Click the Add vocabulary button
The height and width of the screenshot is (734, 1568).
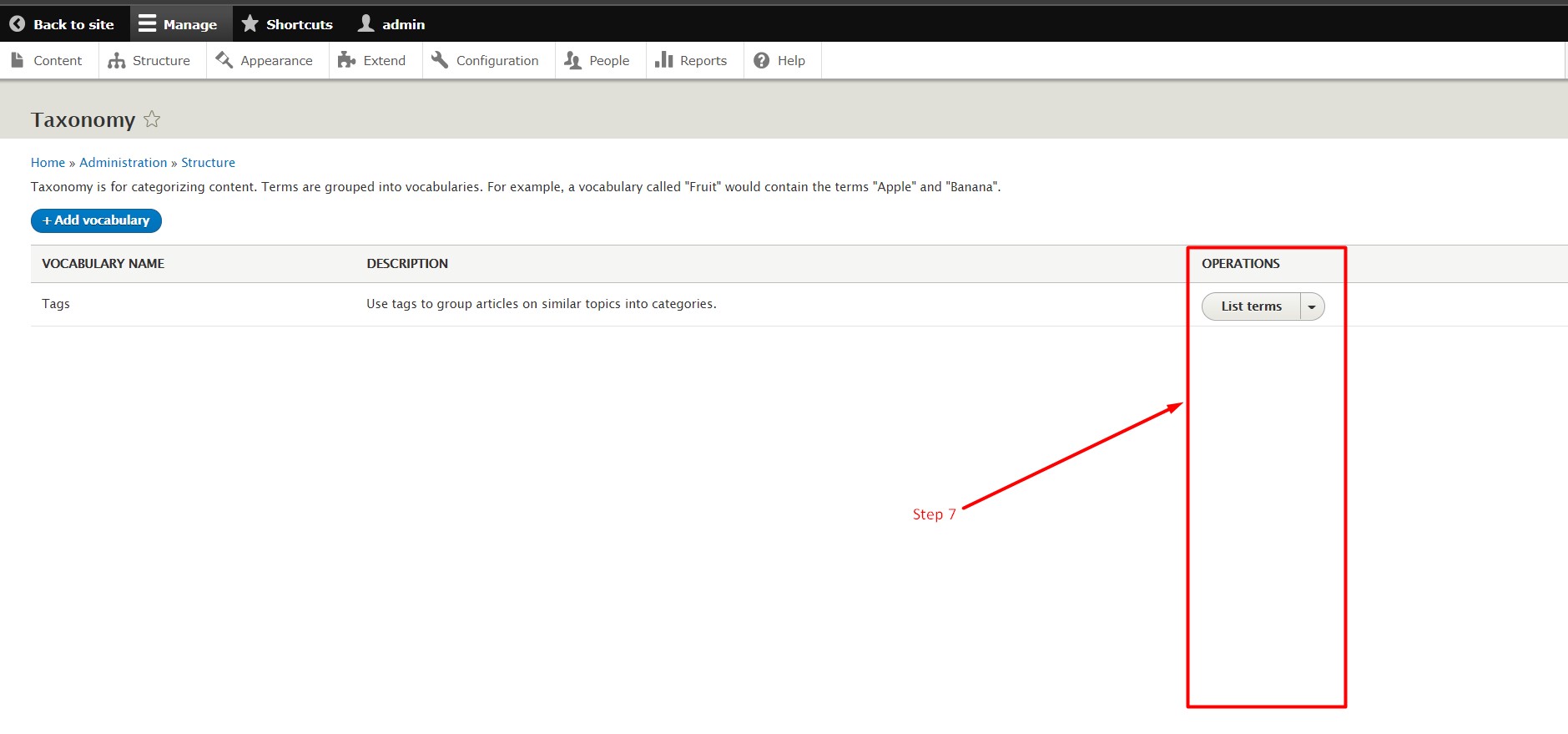(x=96, y=220)
